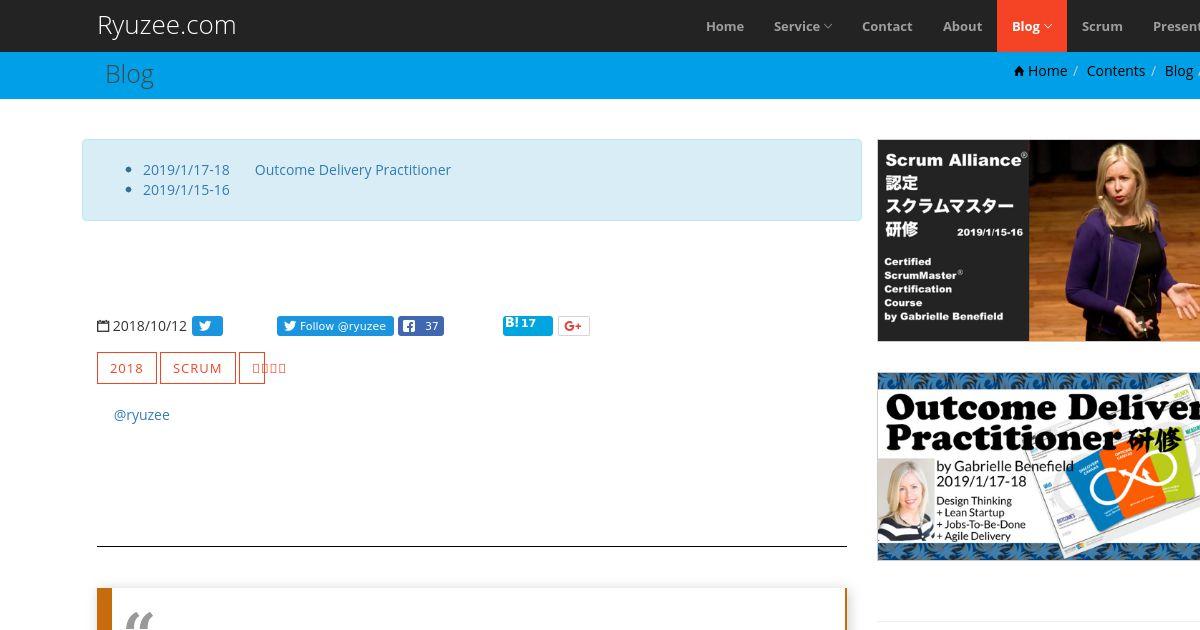The image size is (1200, 630).
Task: Click the Contents breadcrumb link
Action: pyautogui.click(x=1116, y=71)
